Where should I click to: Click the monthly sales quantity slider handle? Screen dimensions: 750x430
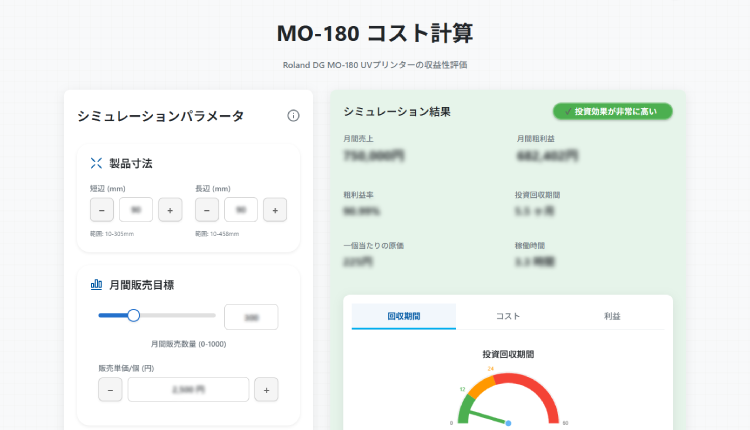click(x=133, y=315)
